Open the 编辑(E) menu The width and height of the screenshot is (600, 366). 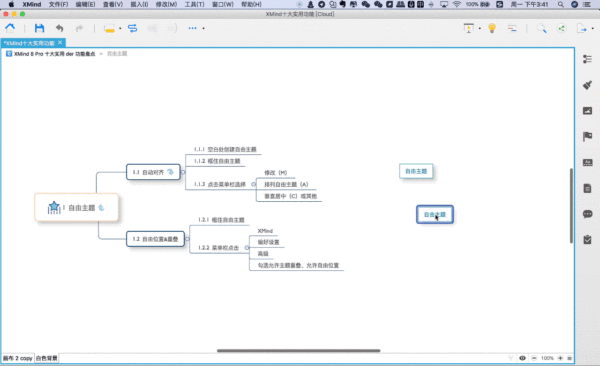[85, 5]
